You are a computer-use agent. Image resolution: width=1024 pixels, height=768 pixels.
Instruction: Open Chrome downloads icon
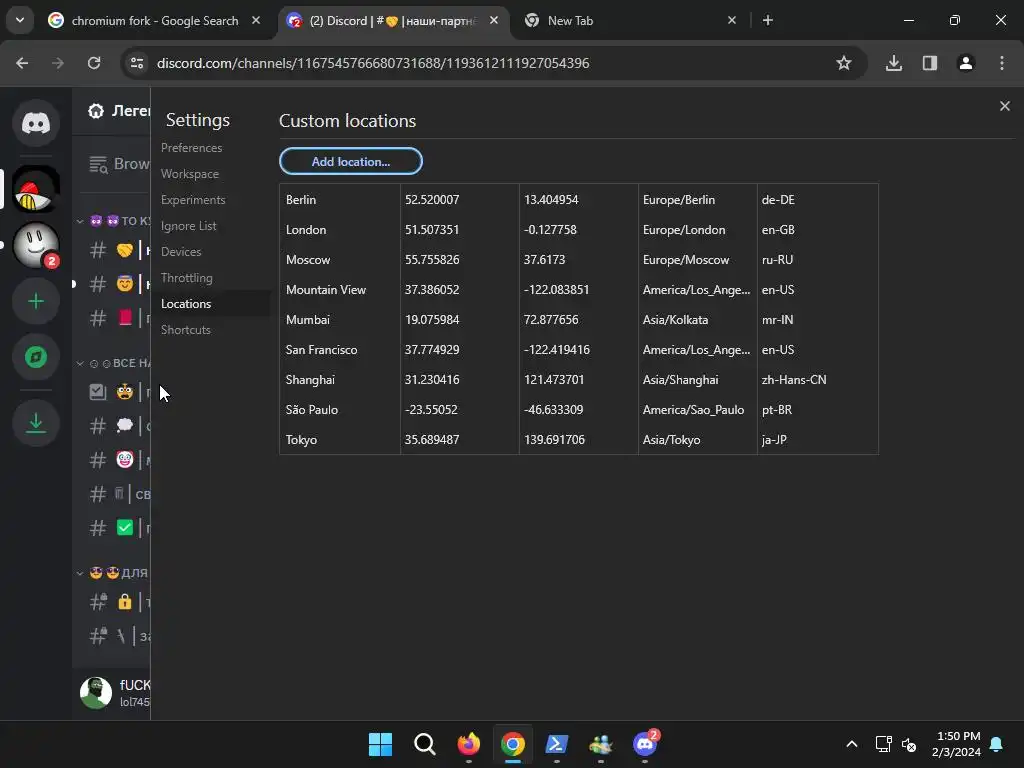click(x=893, y=63)
